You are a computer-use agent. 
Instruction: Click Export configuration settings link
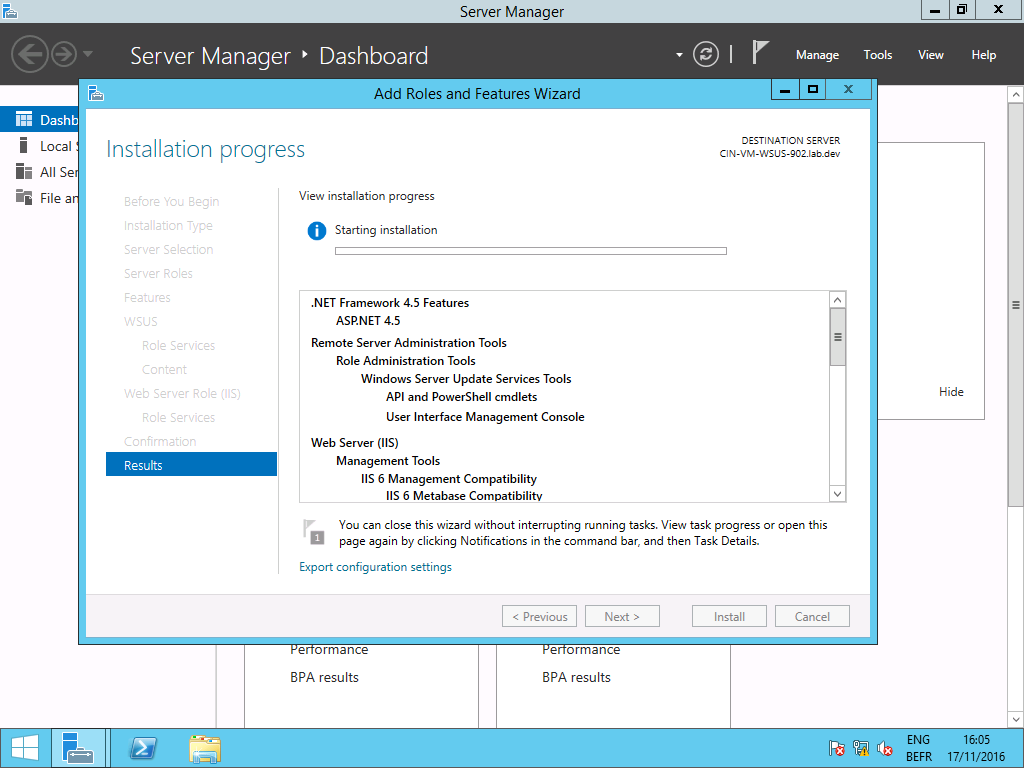(x=376, y=567)
